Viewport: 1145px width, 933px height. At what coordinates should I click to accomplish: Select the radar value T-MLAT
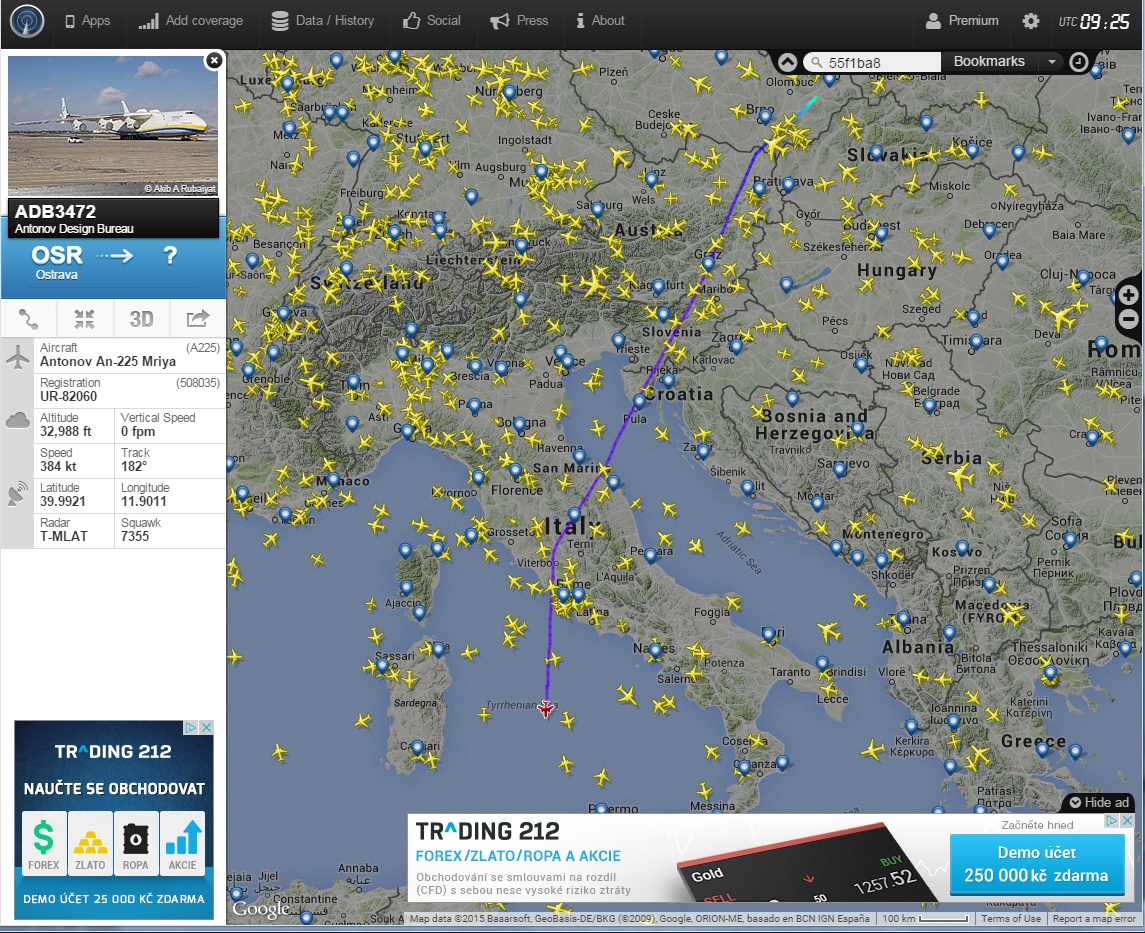64,537
